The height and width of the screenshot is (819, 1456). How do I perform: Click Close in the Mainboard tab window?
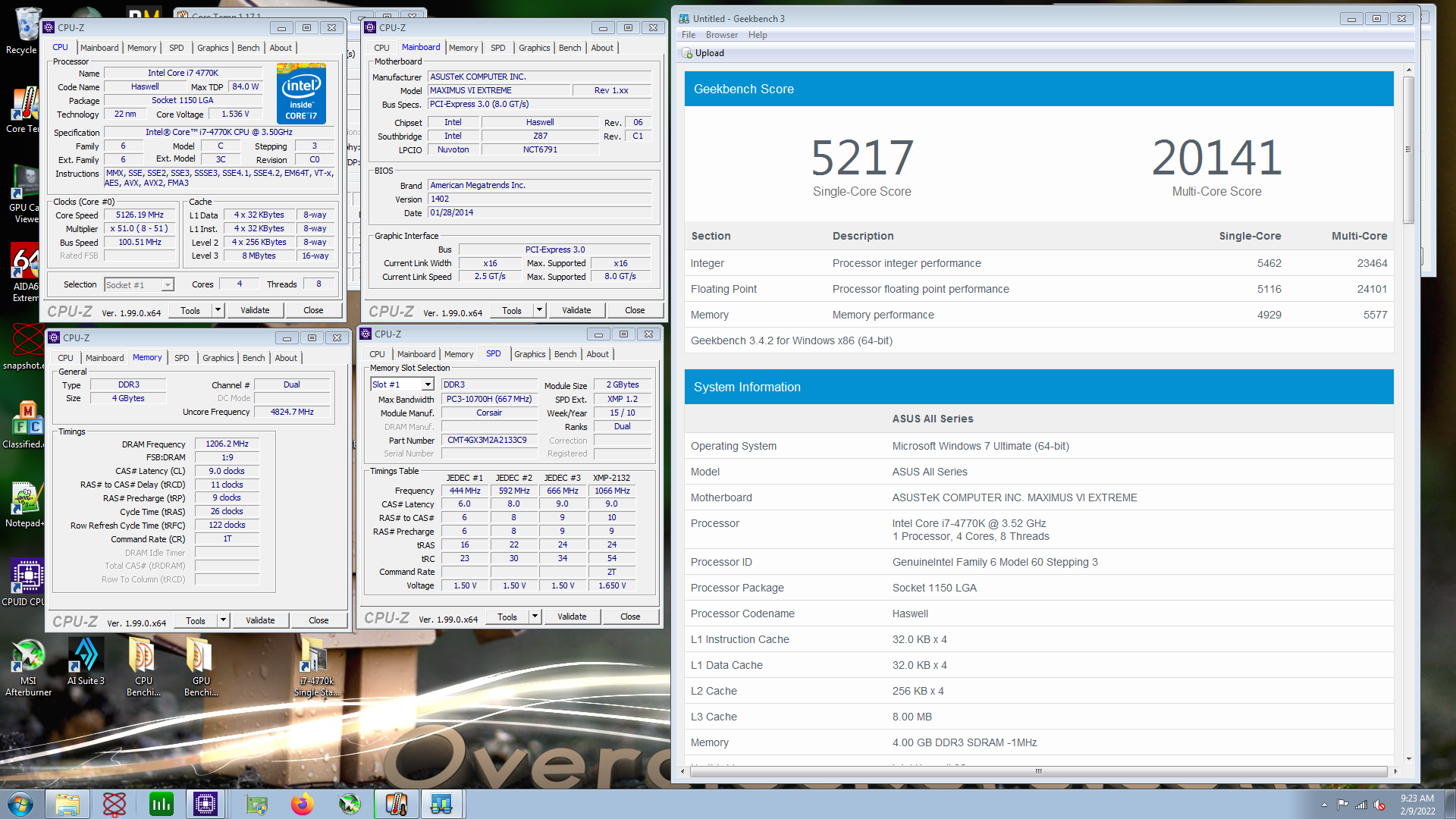[635, 310]
